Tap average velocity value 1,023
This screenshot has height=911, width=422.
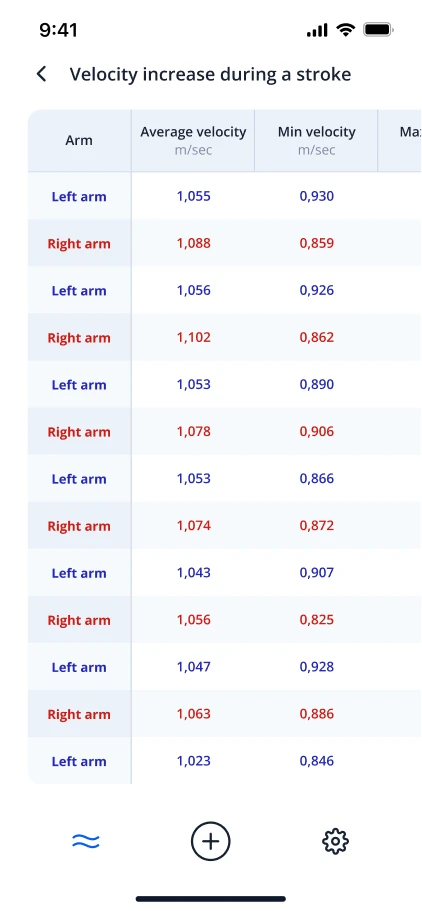point(194,761)
